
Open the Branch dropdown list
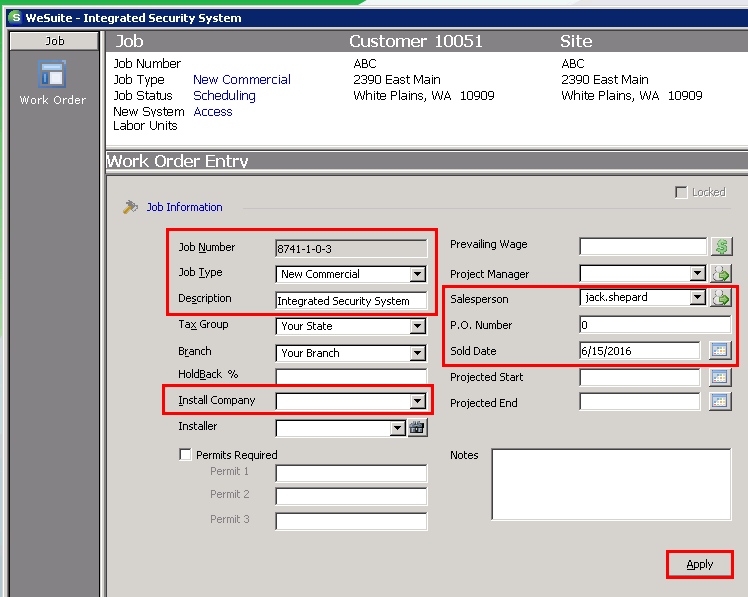click(x=417, y=353)
